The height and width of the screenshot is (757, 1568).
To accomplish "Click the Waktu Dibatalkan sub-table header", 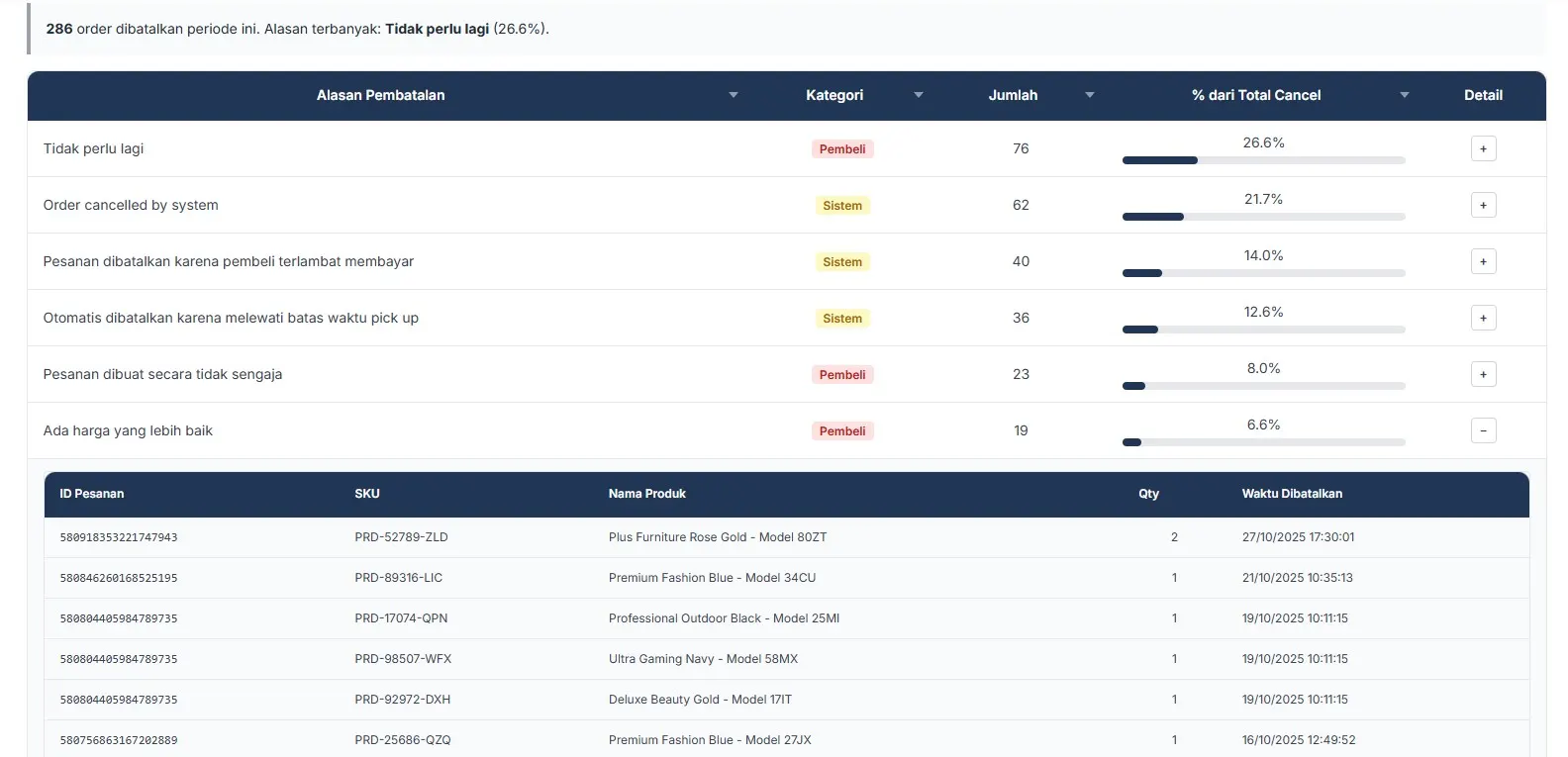I will pyautogui.click(x=1292, y=494).
